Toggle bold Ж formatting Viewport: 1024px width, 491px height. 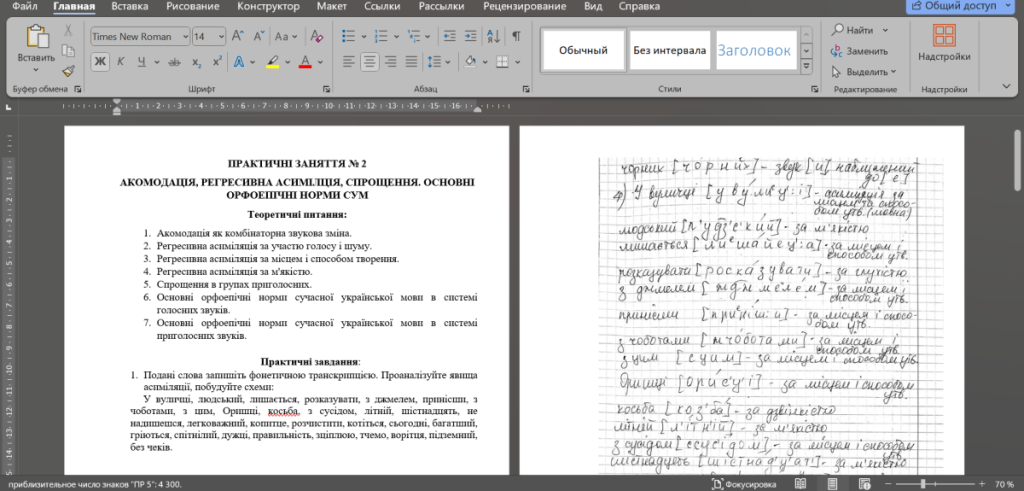tap(100, 62)
